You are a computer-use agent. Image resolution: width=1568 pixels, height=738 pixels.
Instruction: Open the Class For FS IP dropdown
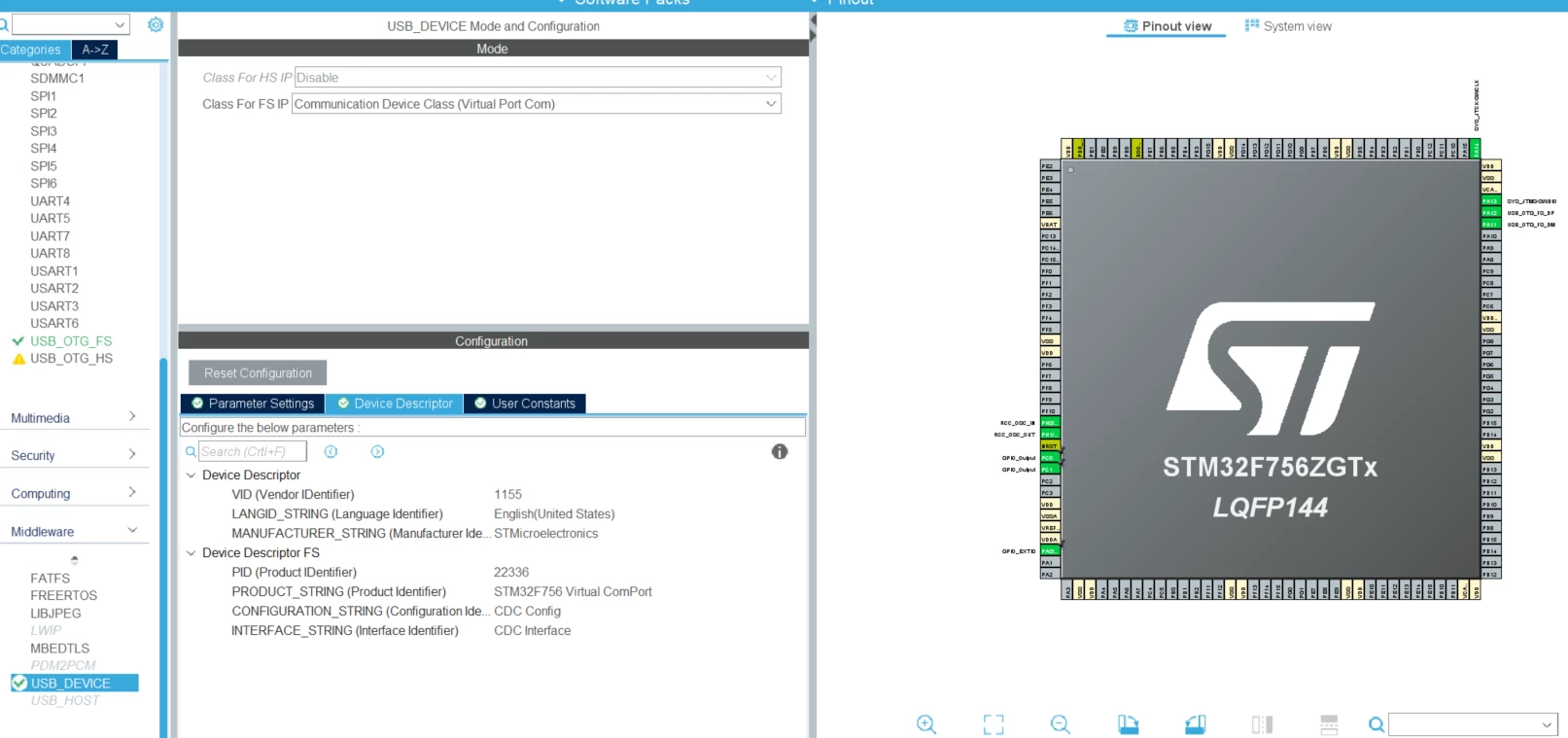537,104
